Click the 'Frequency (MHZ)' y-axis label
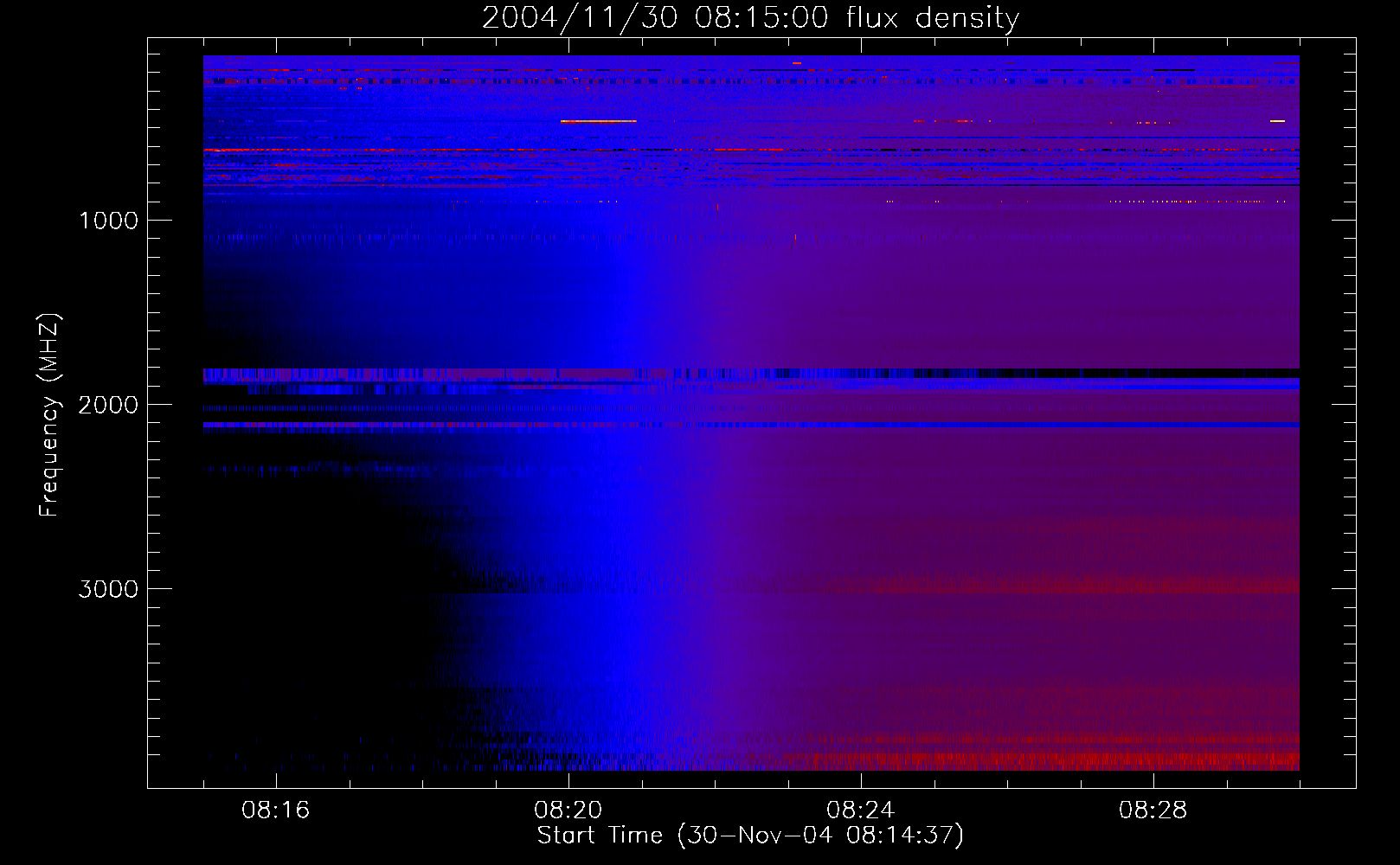The image size is (1400, 865). [49, 415]
